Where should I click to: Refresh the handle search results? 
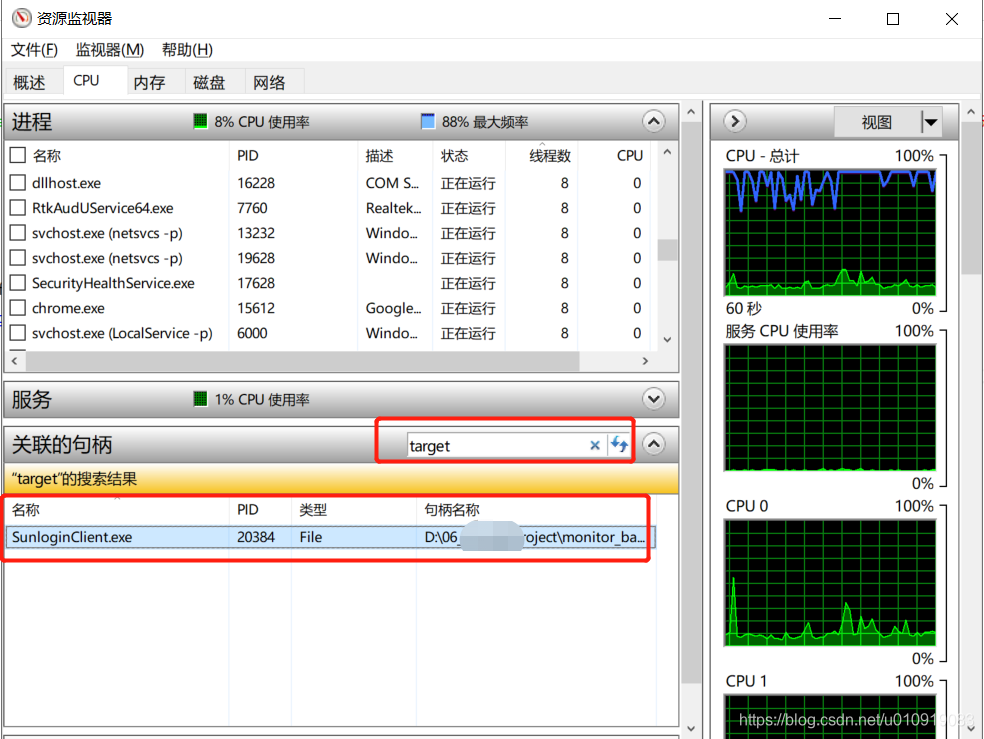619,445
